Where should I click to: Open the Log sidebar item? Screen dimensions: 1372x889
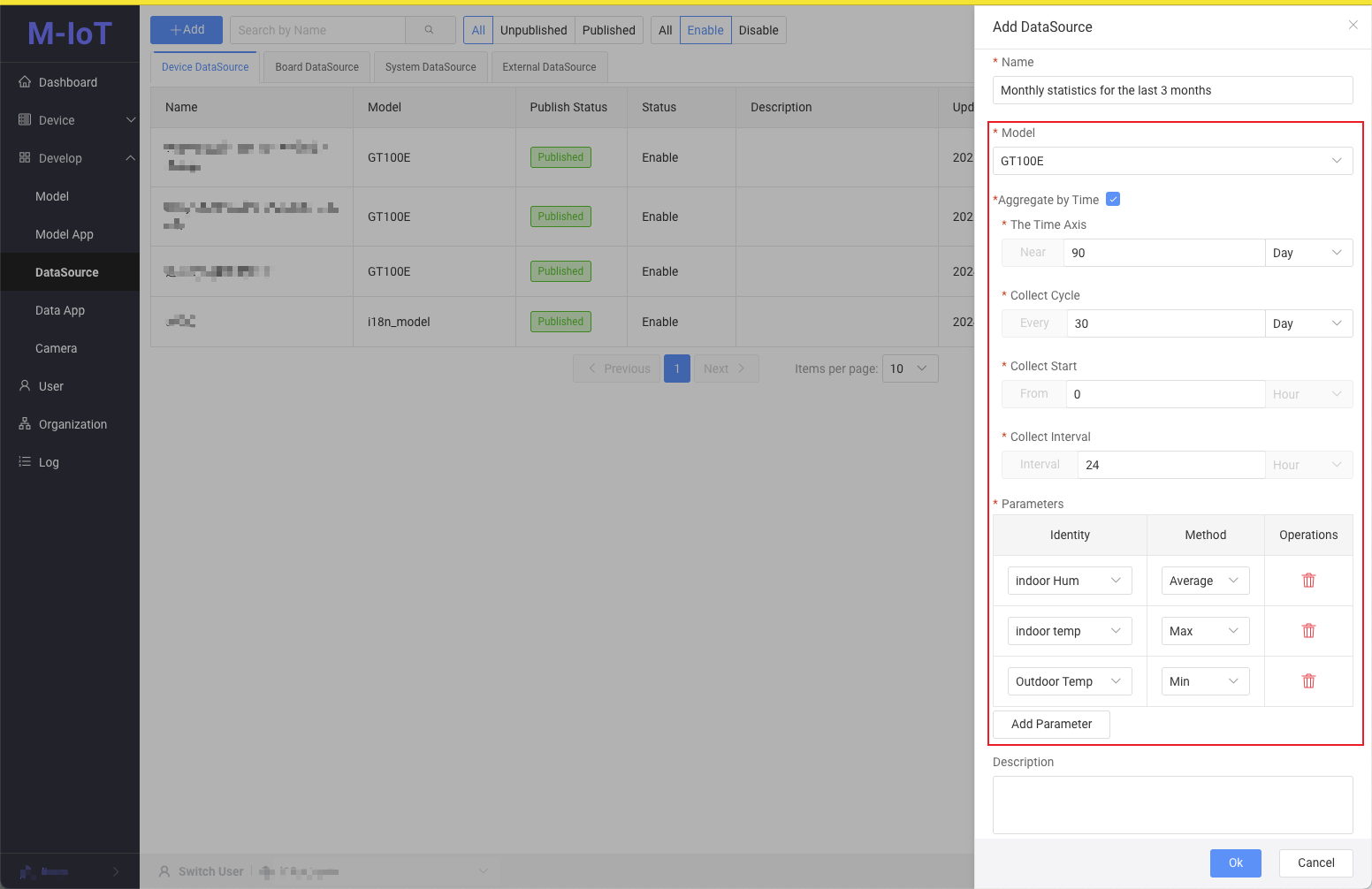(49, 462)
